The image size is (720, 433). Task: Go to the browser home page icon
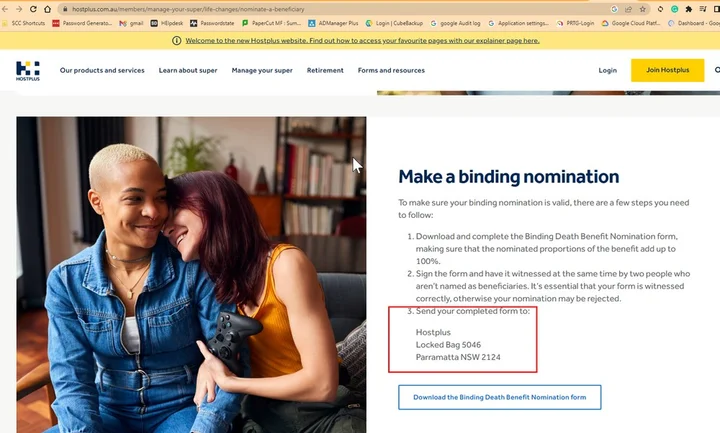47,9
